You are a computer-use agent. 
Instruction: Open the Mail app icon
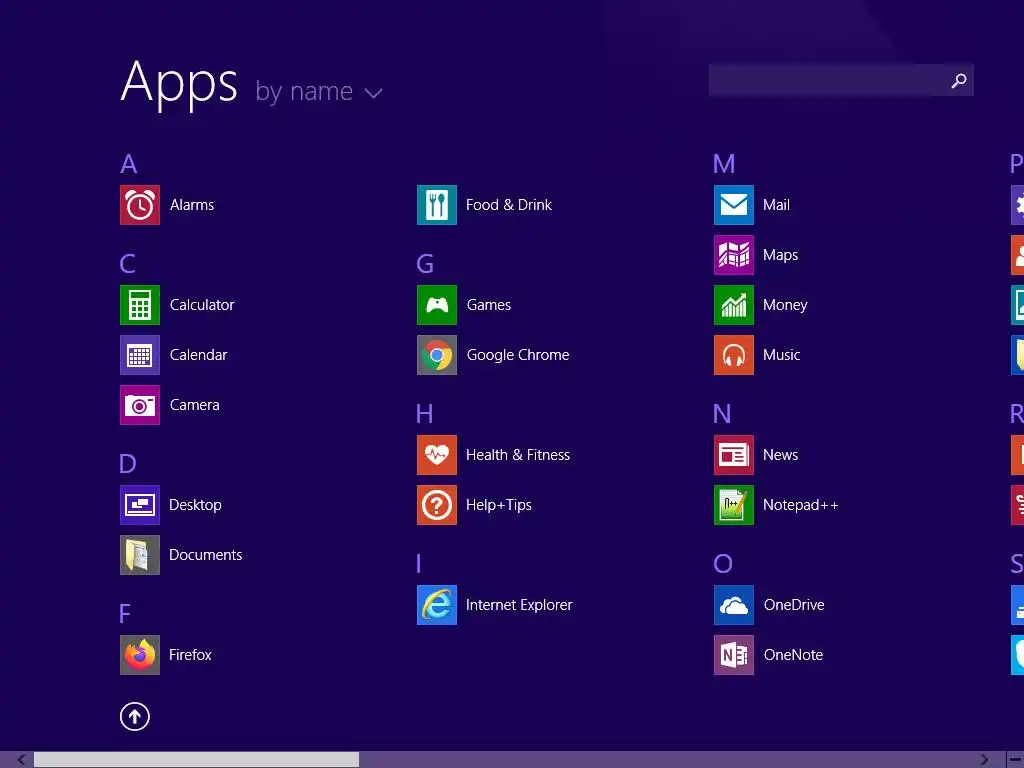click(734, 205)
